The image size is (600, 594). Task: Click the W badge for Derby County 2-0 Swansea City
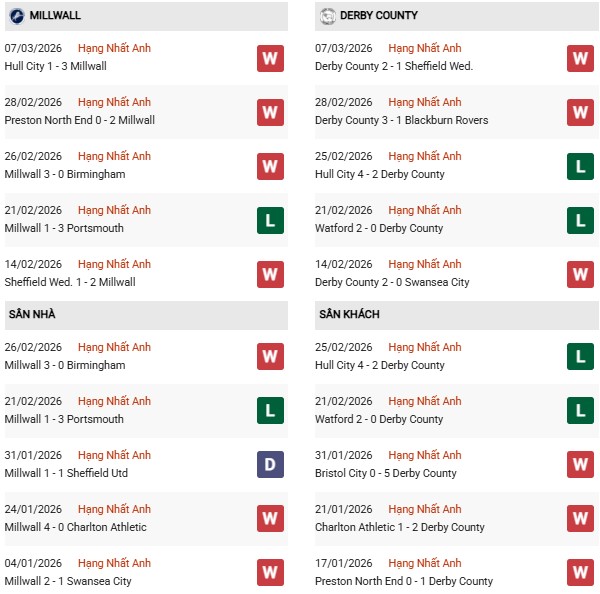581,274
